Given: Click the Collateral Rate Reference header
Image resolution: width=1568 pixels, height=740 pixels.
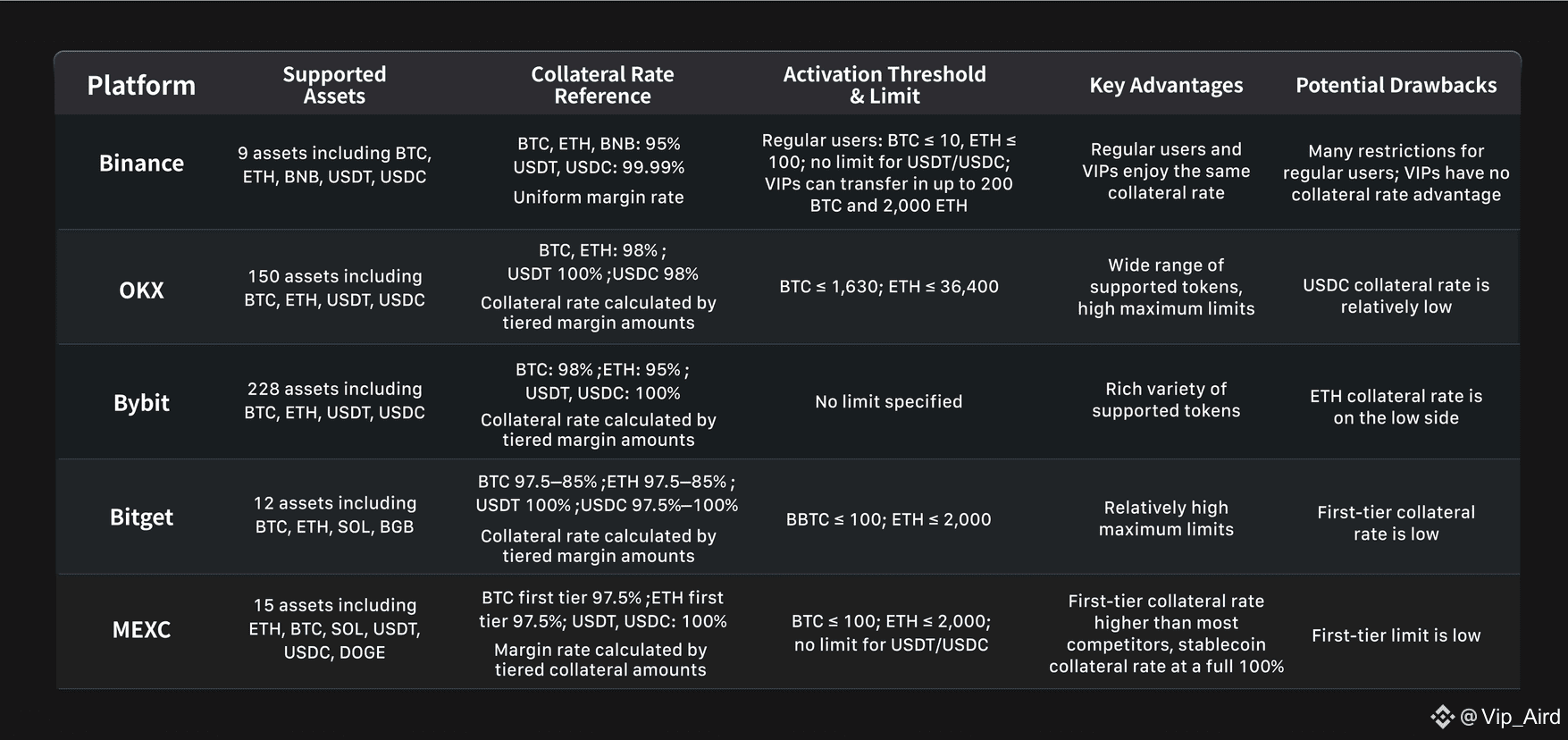Looking at the screenshot, I should click(602, 85).
